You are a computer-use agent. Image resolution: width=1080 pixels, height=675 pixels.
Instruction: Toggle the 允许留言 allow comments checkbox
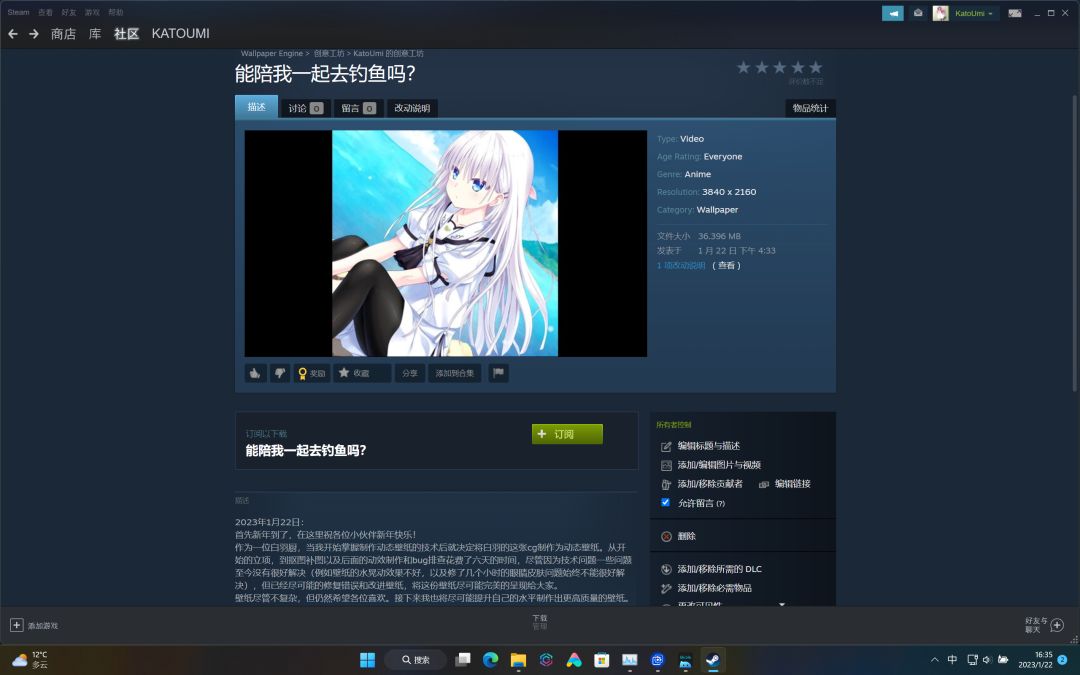pyautogui.click(x=665, y=502)
